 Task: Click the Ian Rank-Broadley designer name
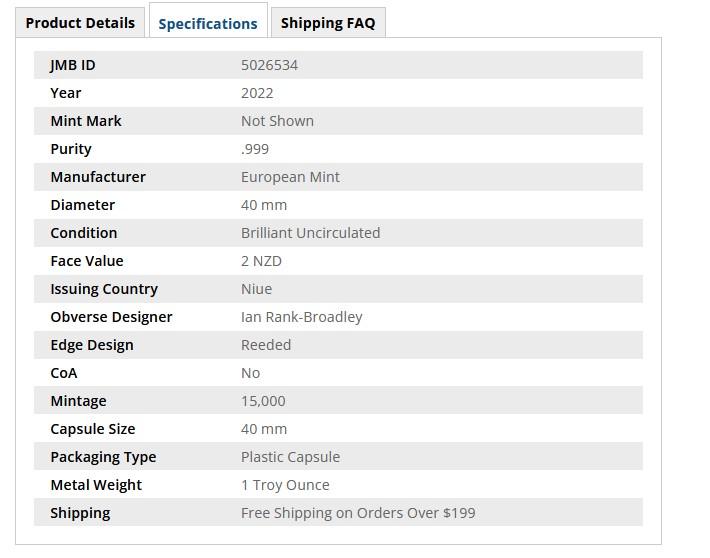(x=302, y=317)
